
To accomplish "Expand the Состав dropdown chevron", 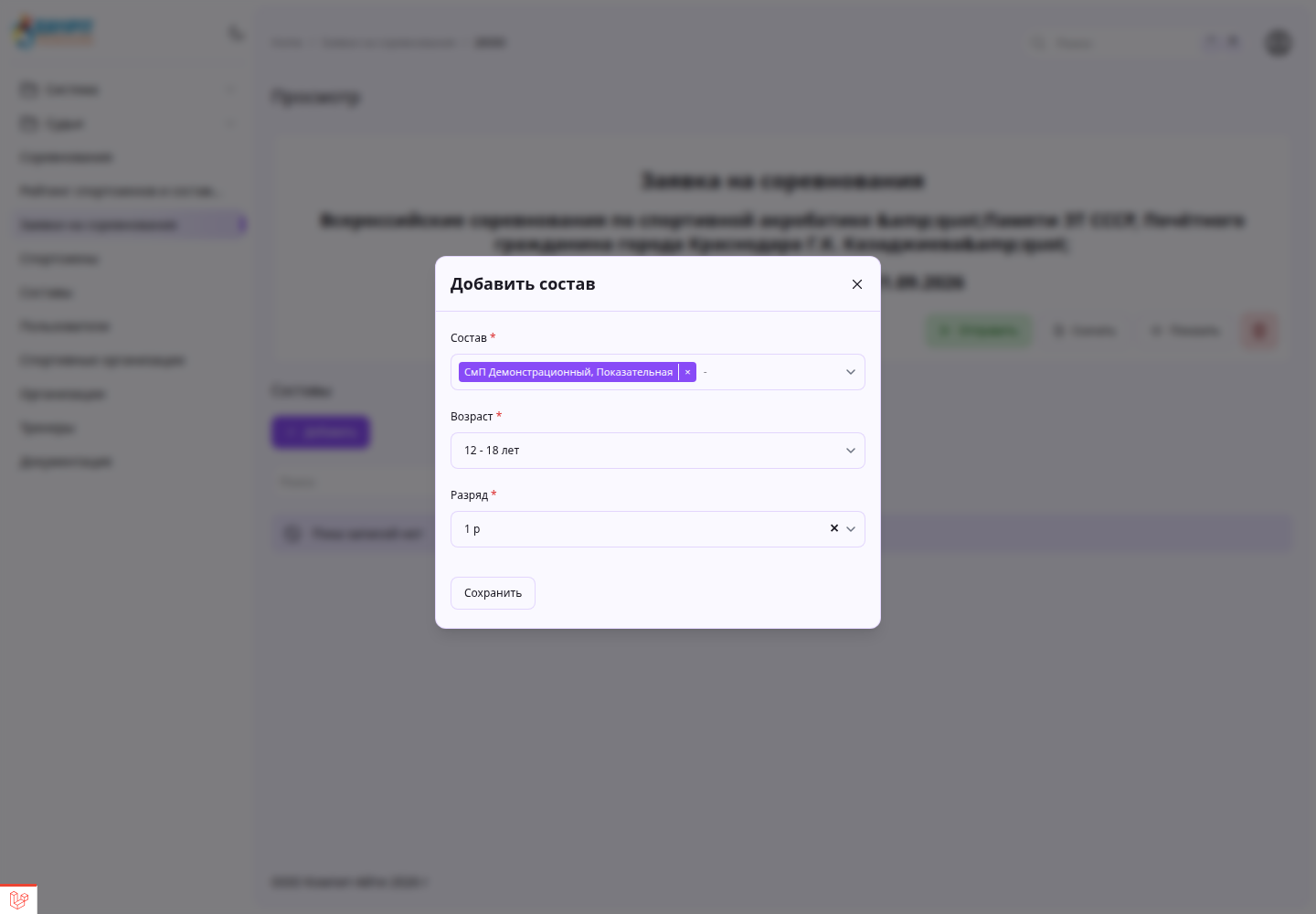I will (851, 372).
